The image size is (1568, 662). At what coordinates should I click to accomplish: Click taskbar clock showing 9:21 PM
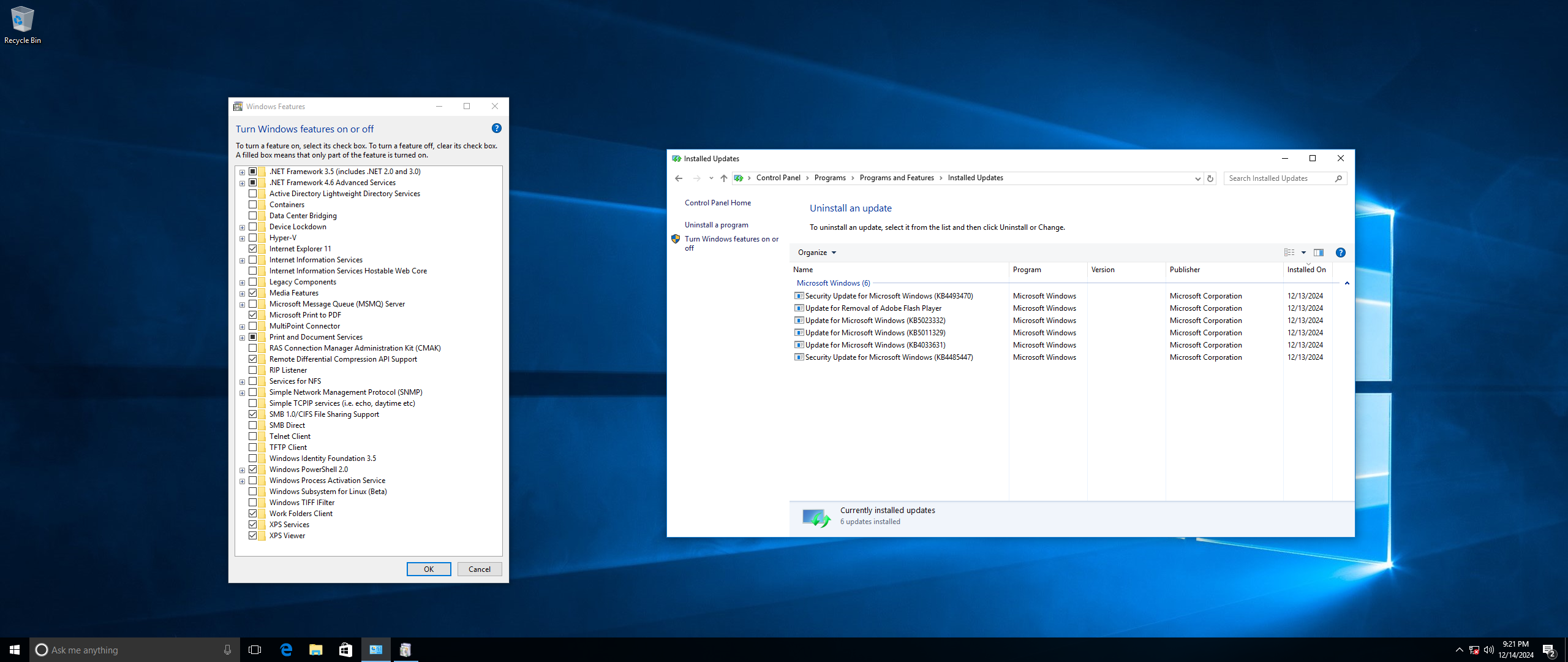(x=1516, y=650)
